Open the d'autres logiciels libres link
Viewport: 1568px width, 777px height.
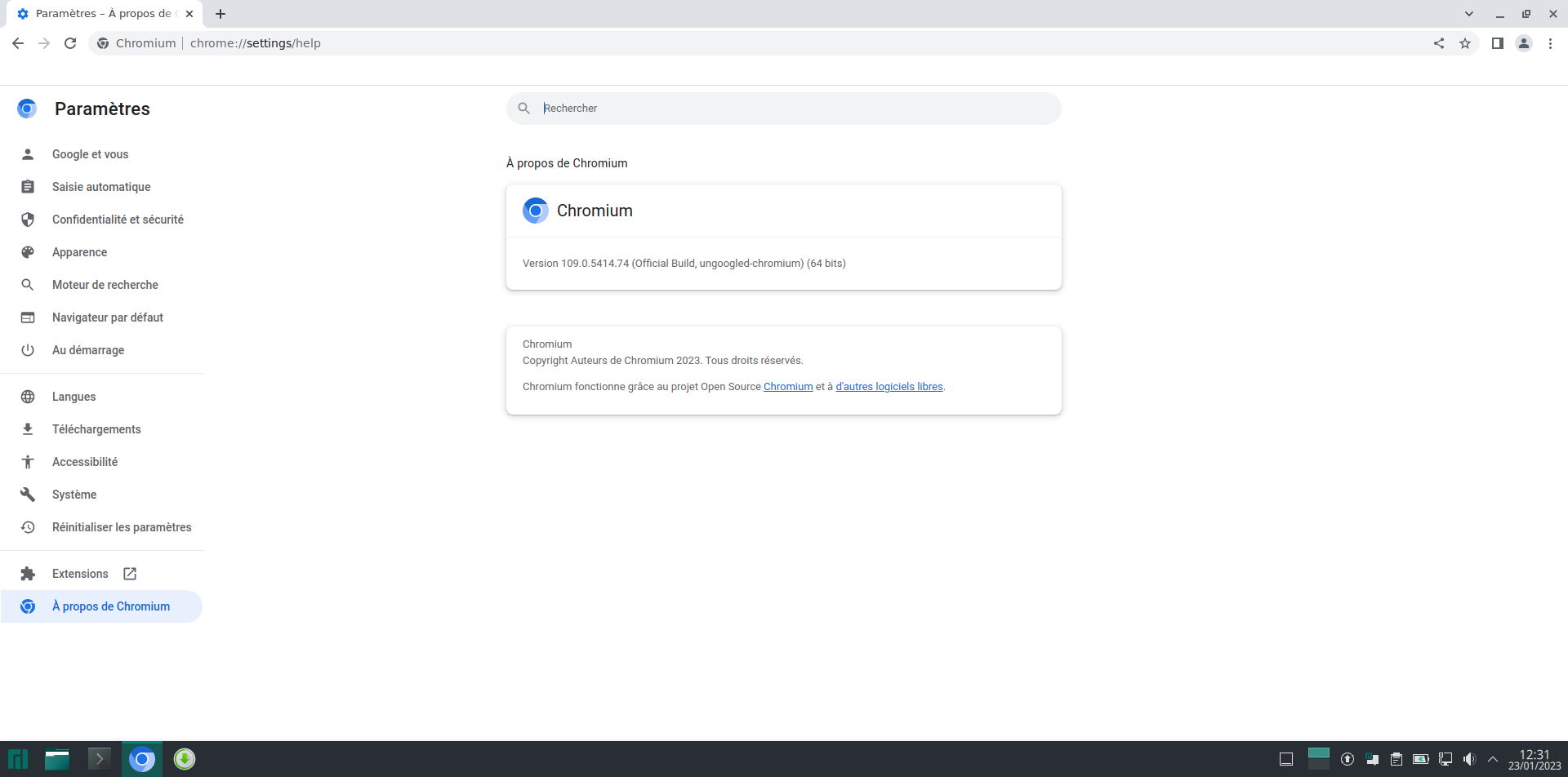point(889,387)
